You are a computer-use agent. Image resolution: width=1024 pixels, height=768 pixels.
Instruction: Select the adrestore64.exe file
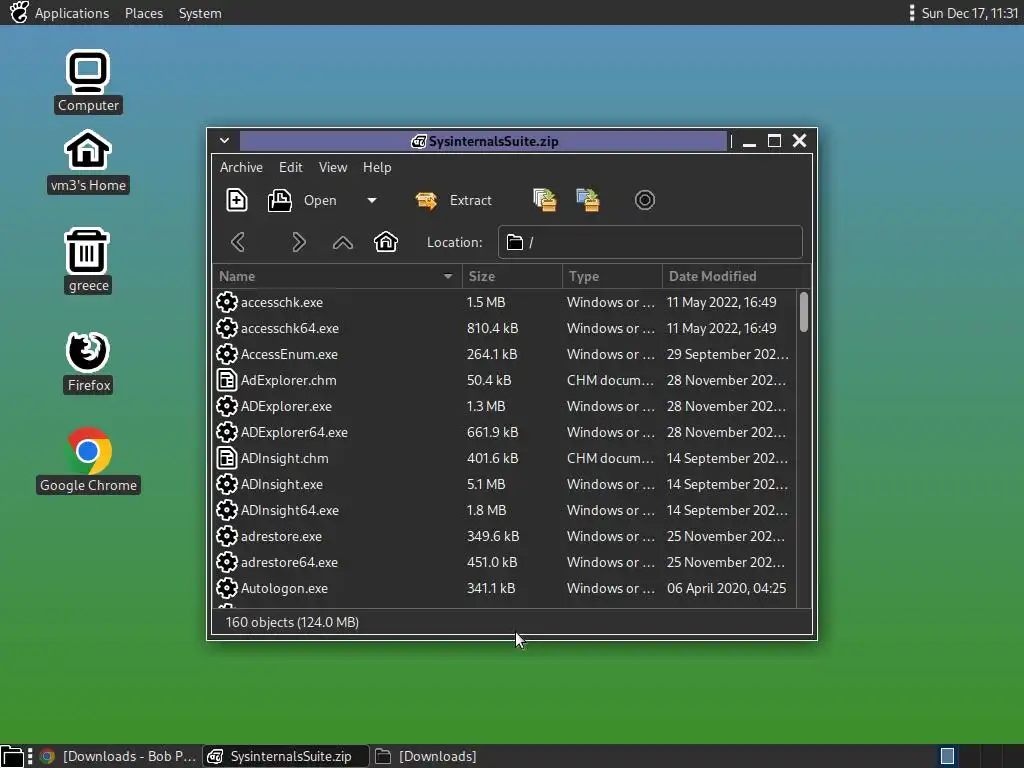point(504,562)
